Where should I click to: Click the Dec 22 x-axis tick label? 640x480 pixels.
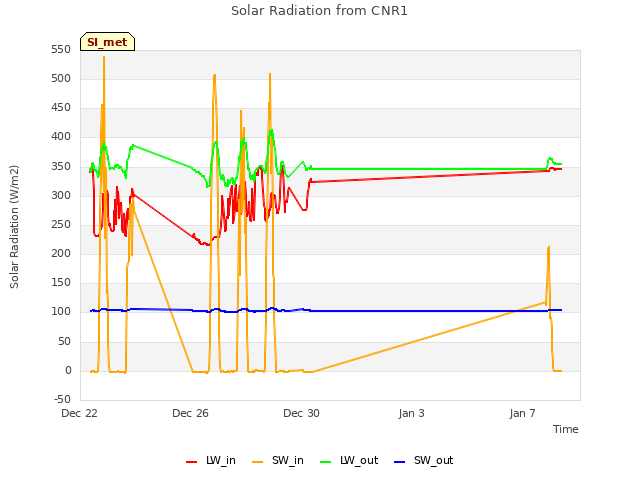pyautogui.click(x=80, y=413)
